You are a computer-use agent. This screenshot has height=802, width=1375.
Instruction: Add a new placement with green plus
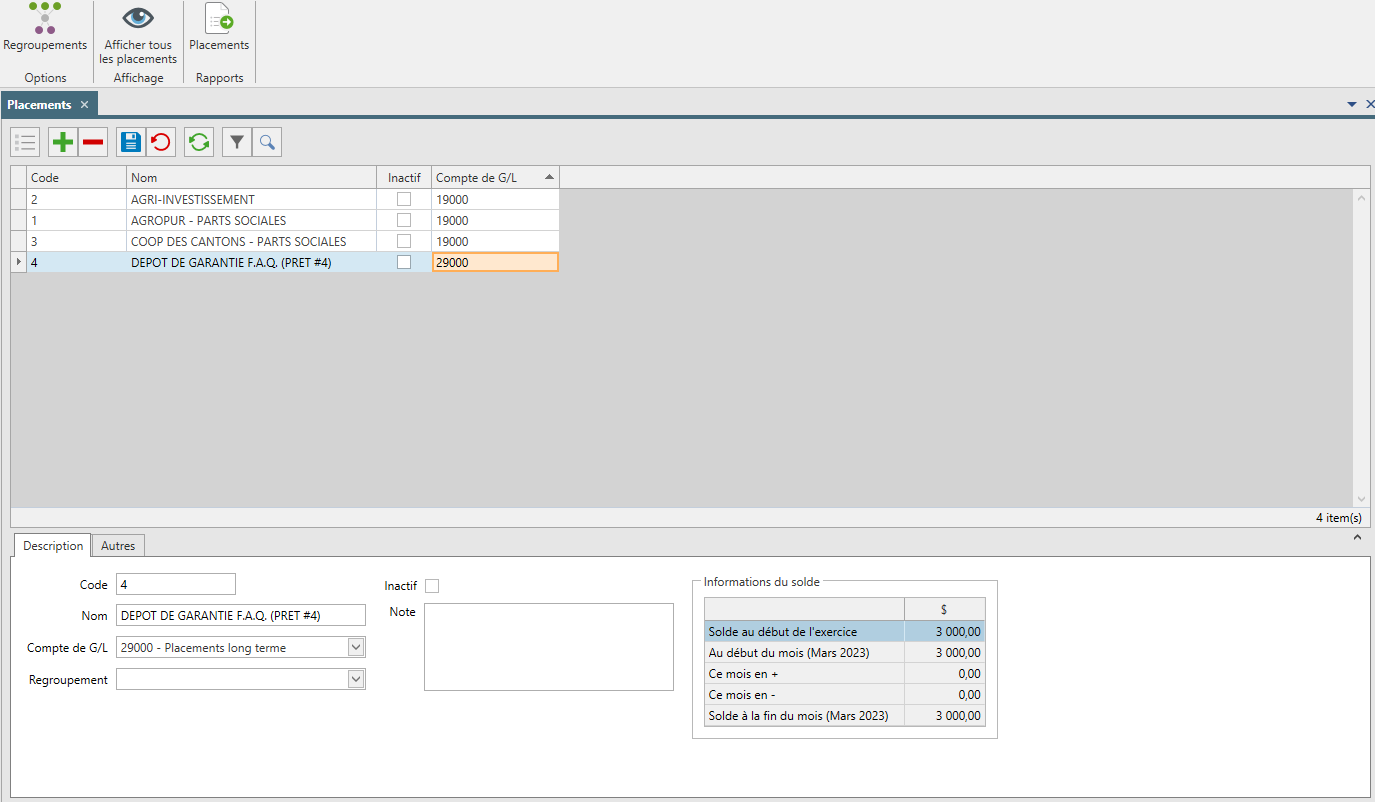click(x=63, y=143)
